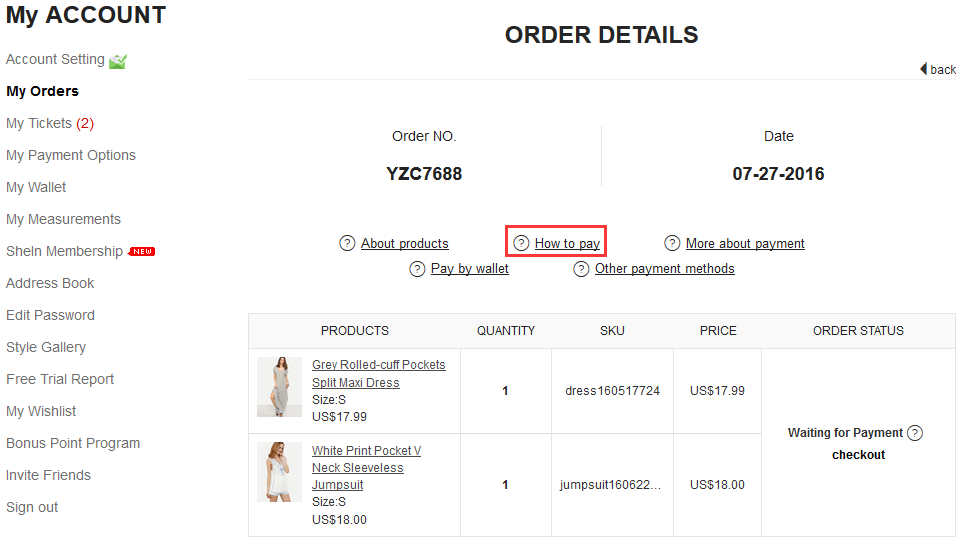Select My Wishlist from account menu
The width and height of the screenshot is (960, 541).
[x=41, y=411]
